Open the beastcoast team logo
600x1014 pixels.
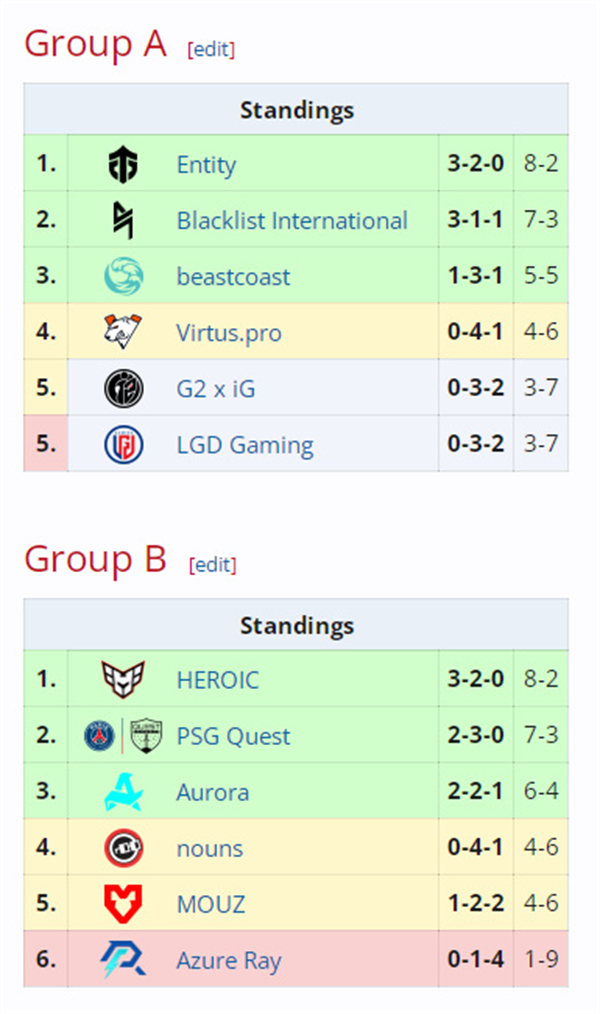[123, 276]
